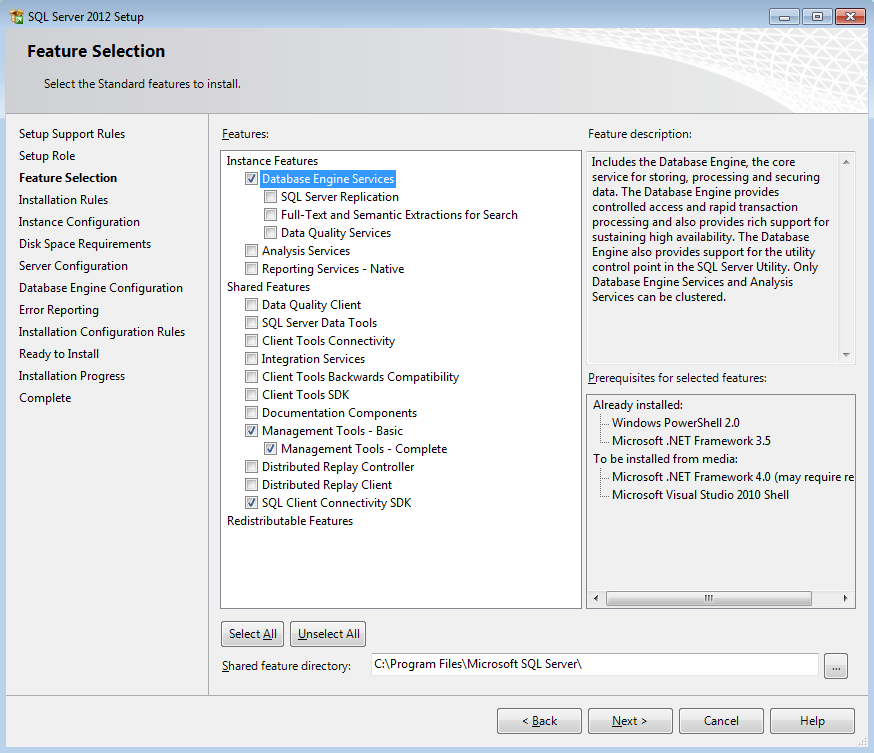Click the prerequisites horizontal scrollbar thumb
874x753 pixels.
(x=708, y=598)
